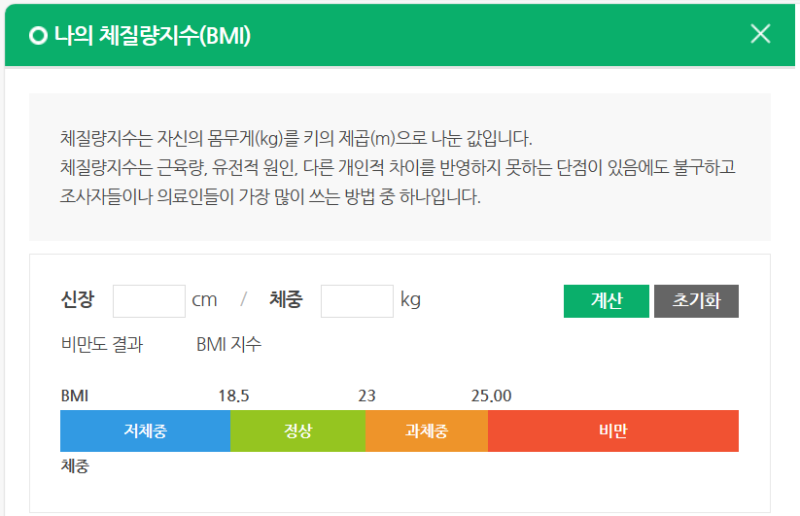The image size is (800, 516).
Task: Click the green 계산 button
Action: point(606,301)
